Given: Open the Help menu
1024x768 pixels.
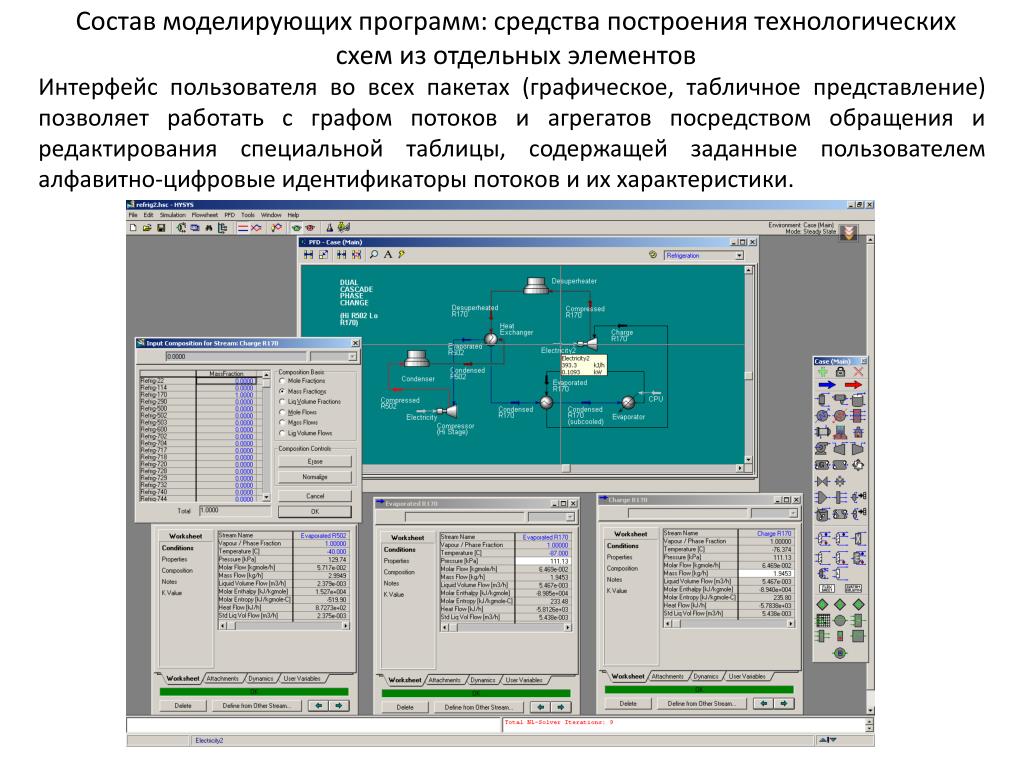Looking at the screenshot, I should click(x=293, y=215).
